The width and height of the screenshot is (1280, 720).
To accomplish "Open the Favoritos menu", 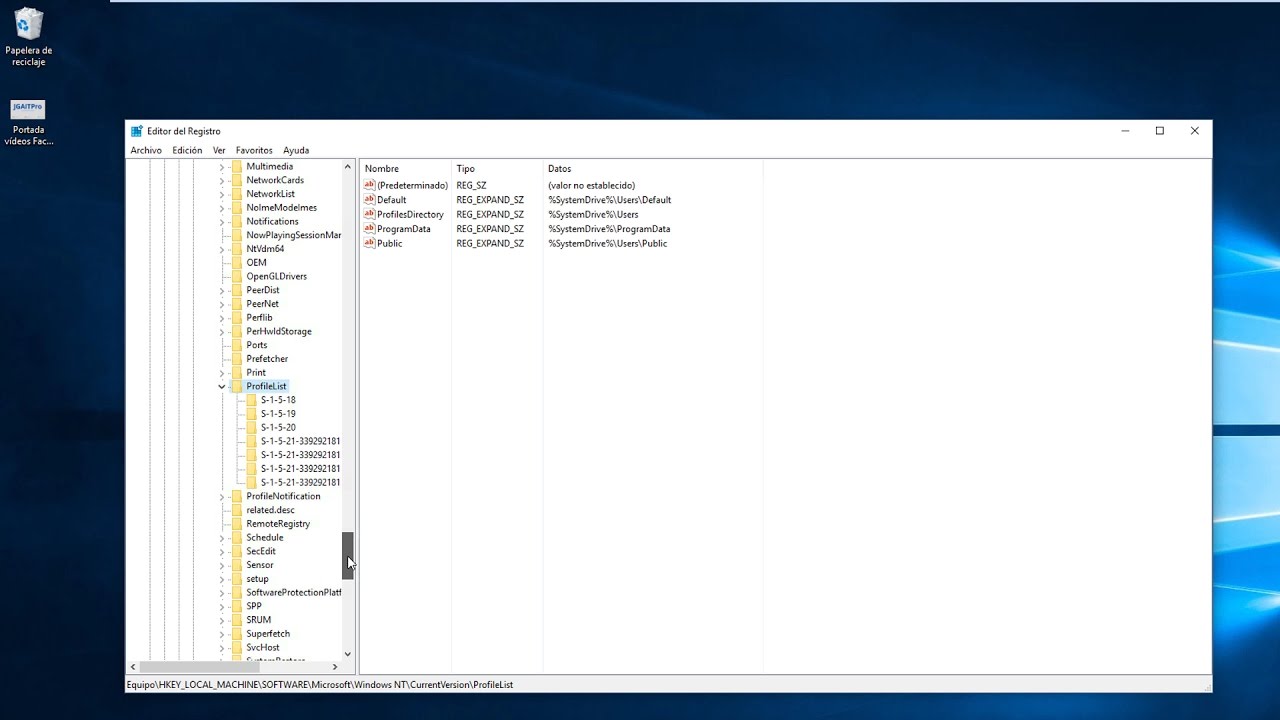I will [254, 150].
